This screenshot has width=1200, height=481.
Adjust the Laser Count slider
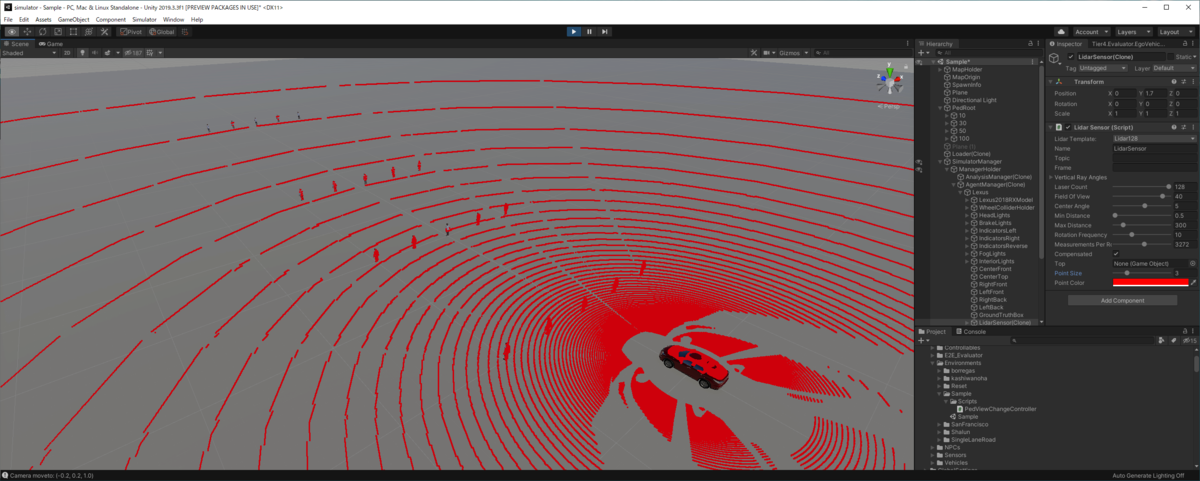1141,187
